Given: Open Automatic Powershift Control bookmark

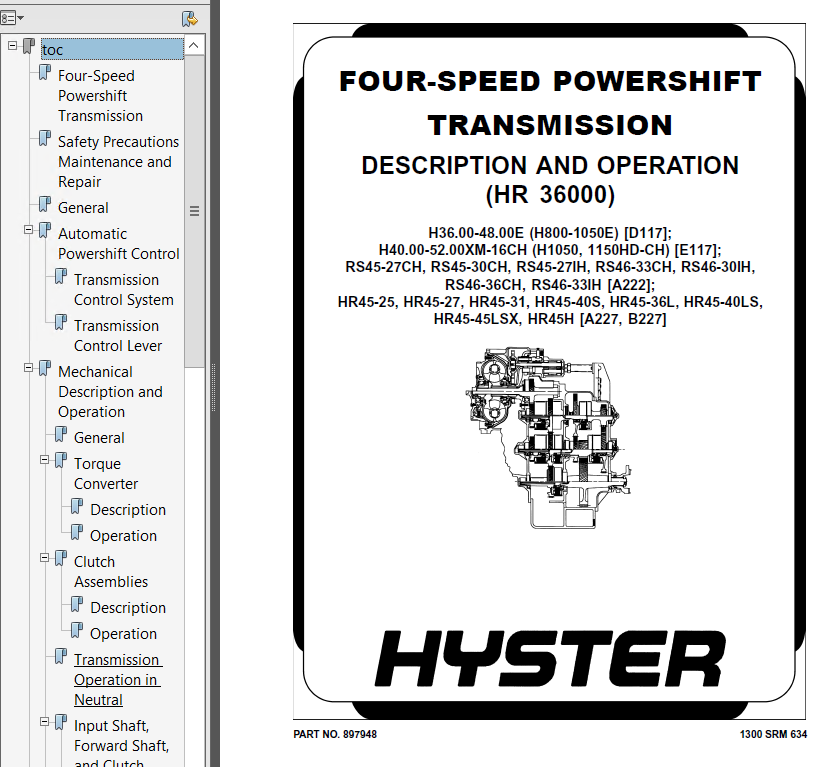Looking at the screenshot, I should click(x=119, y=244).
